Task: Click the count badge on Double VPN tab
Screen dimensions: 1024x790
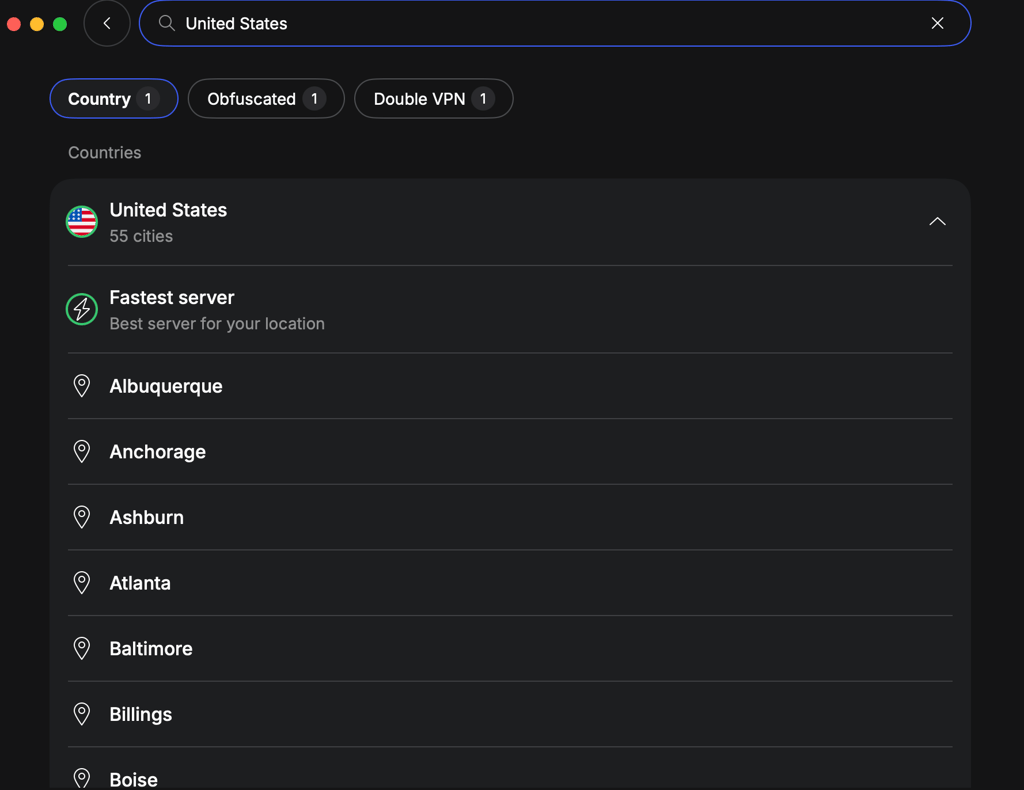Action: (483, 99)
